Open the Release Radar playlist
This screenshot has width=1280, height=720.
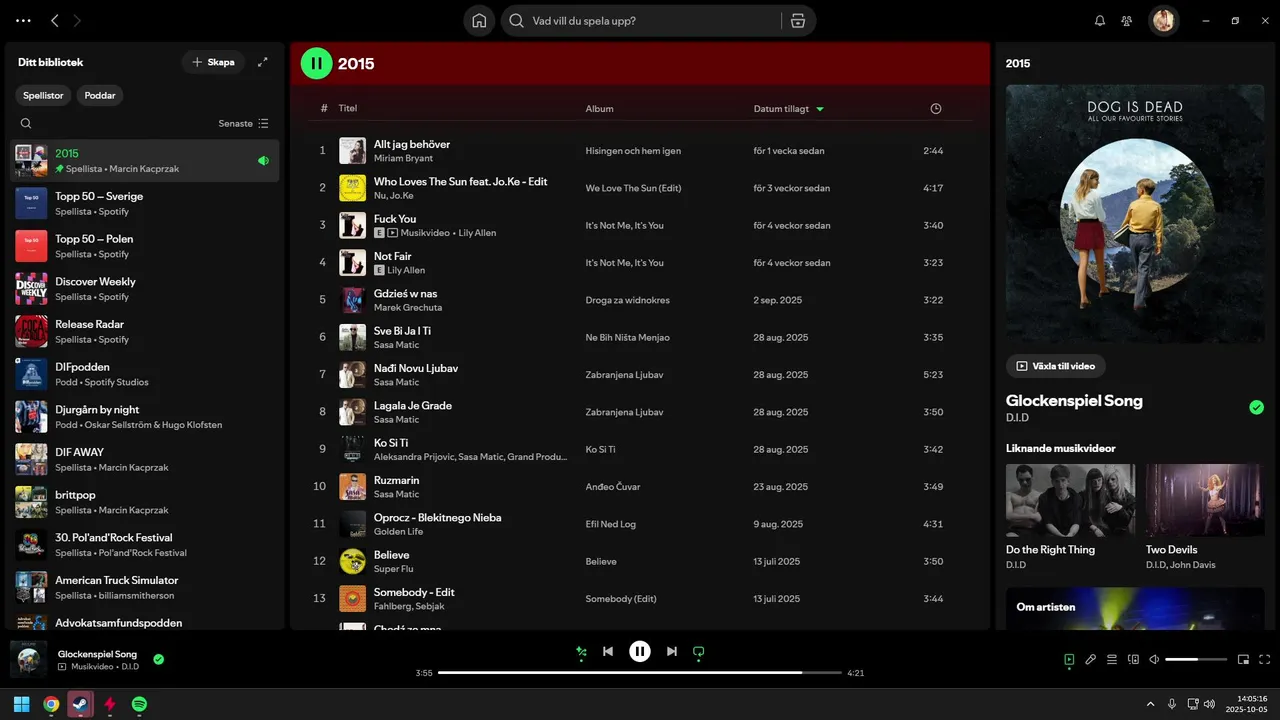[145, 331]
